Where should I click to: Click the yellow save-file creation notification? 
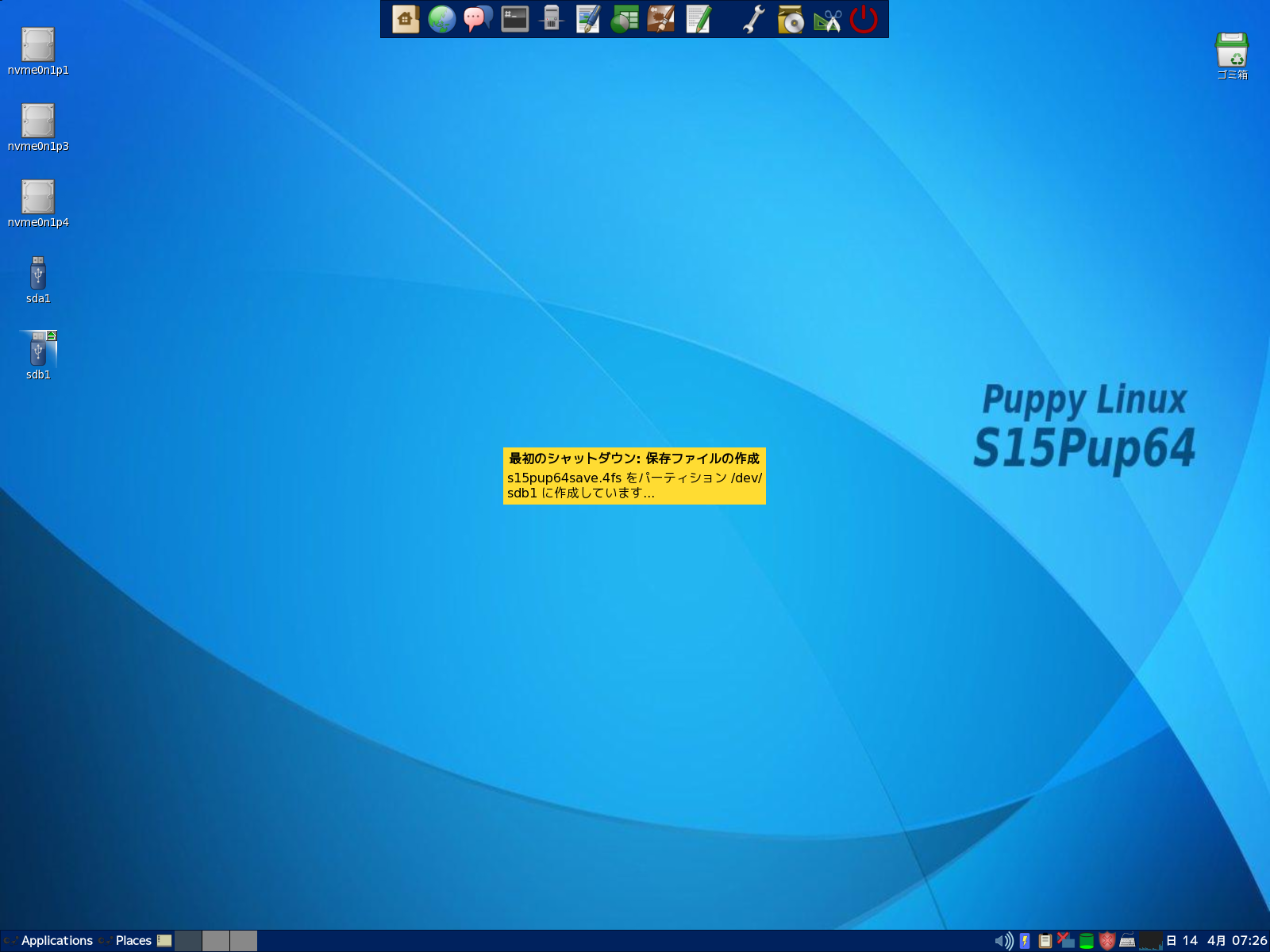pos(634,476)
